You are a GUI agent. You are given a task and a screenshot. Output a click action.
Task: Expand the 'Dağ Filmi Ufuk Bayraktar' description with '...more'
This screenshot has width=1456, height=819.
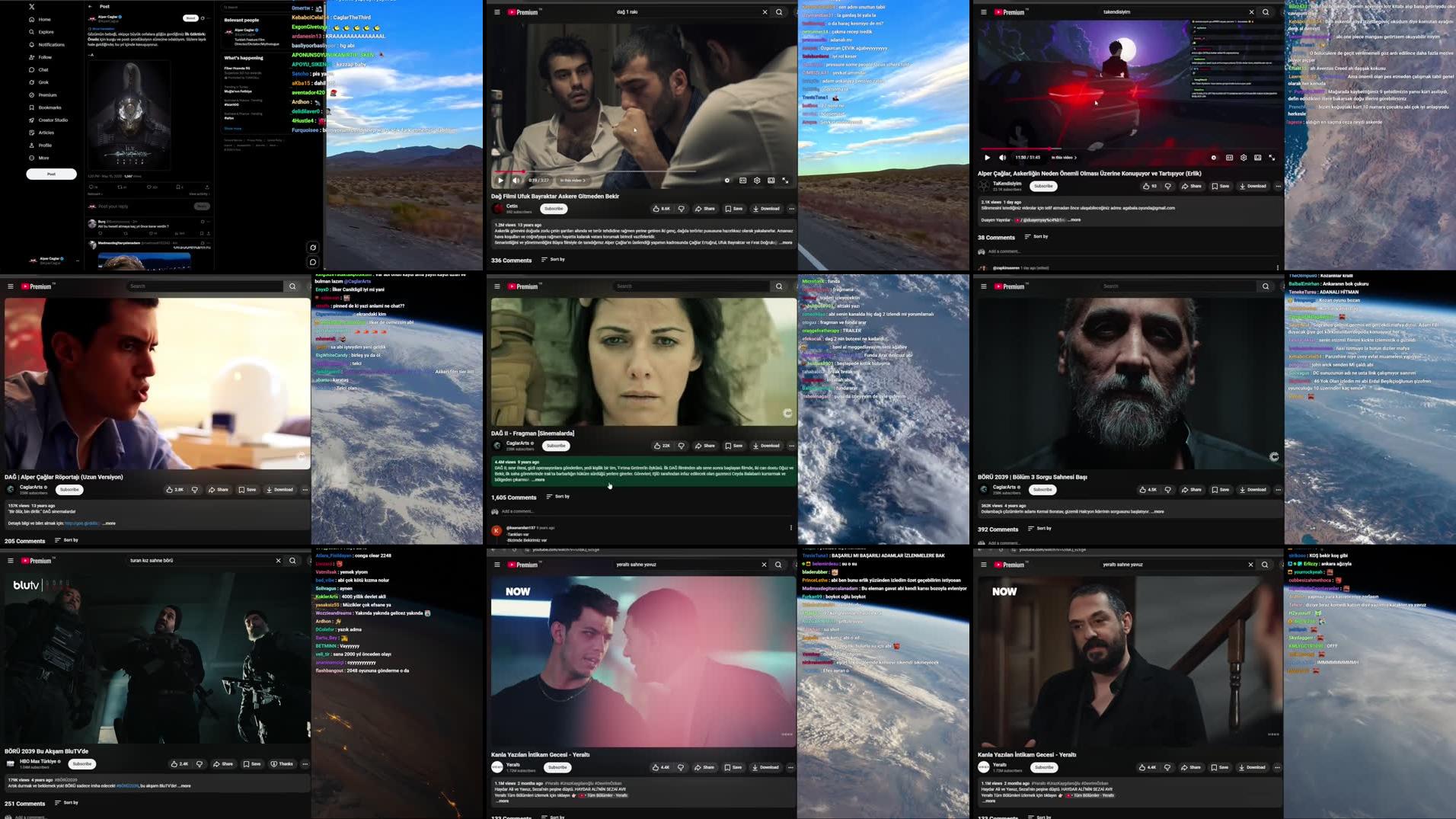click(x=786, y=243)
